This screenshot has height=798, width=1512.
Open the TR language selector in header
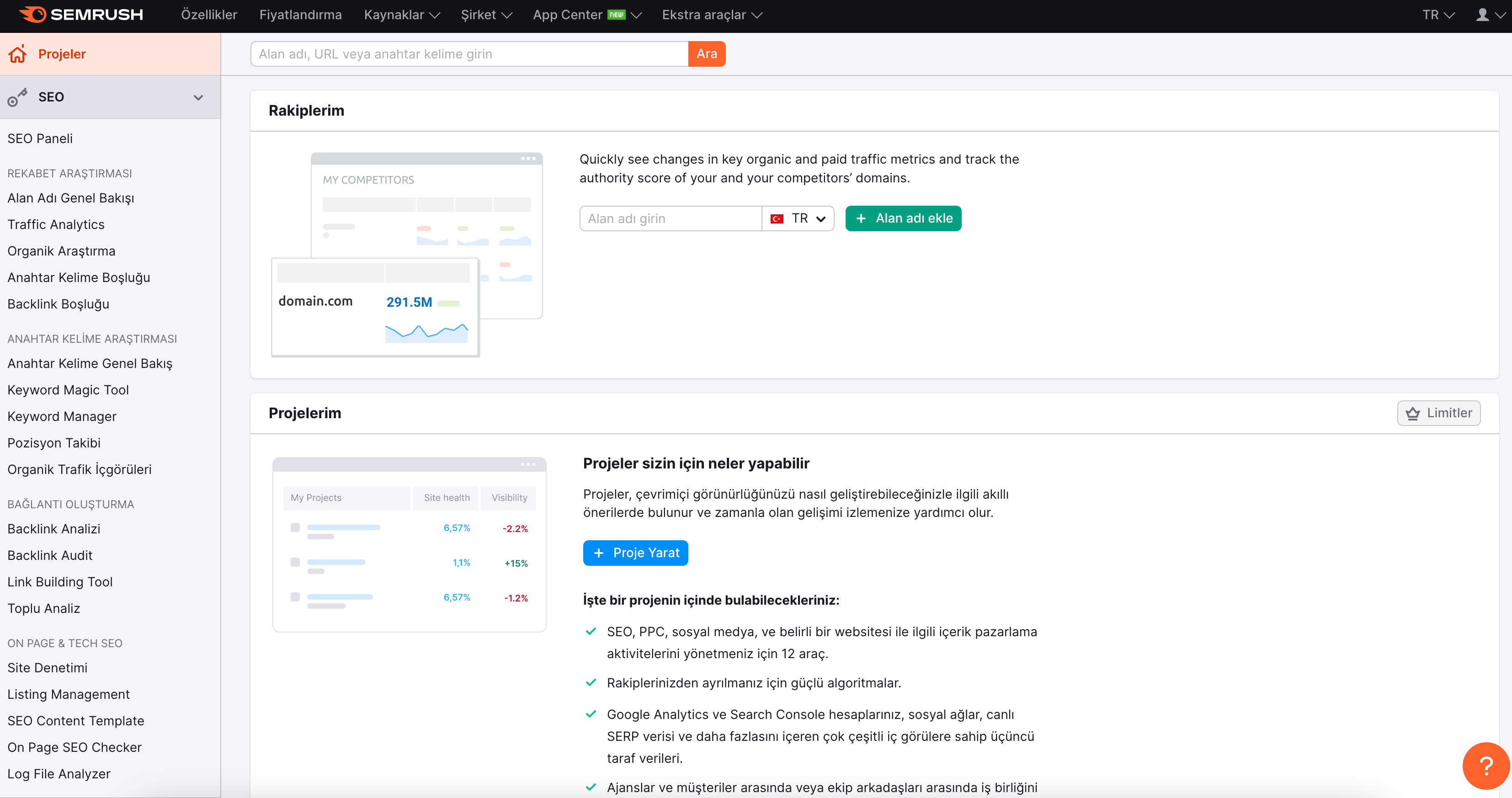(x=1438, y=15)
